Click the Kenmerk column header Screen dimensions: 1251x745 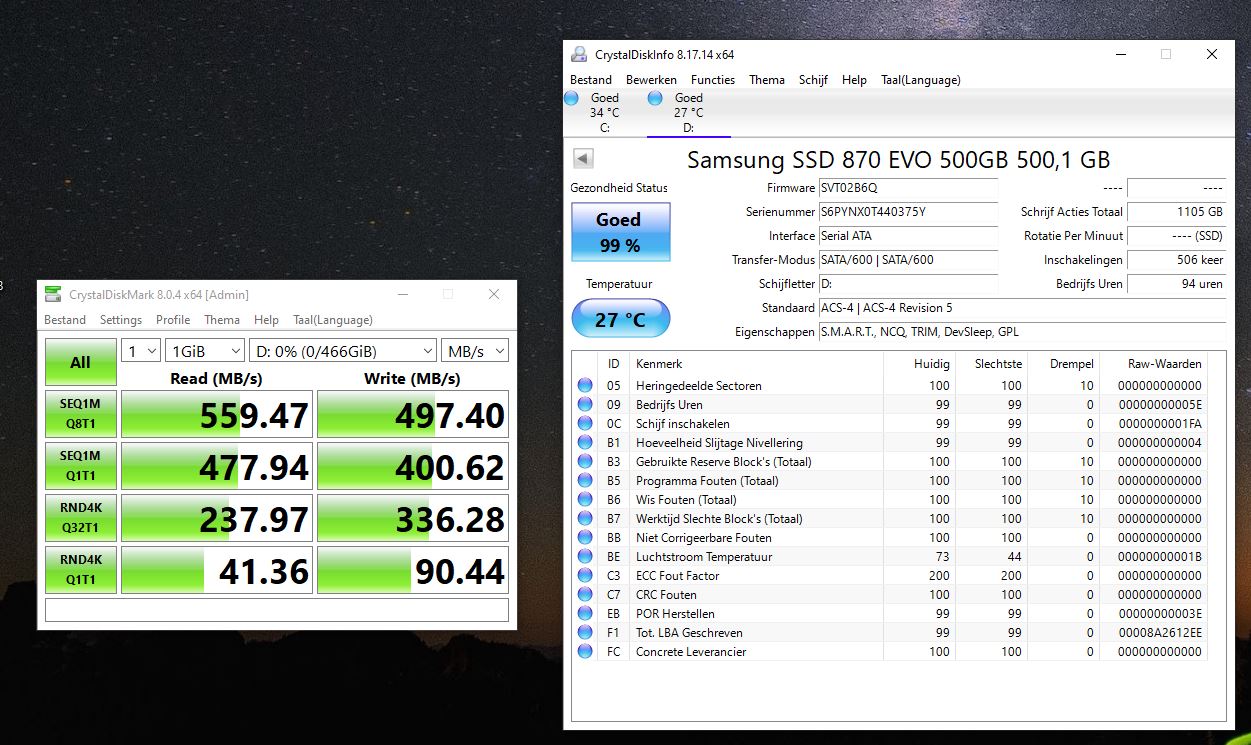(757, 364)
